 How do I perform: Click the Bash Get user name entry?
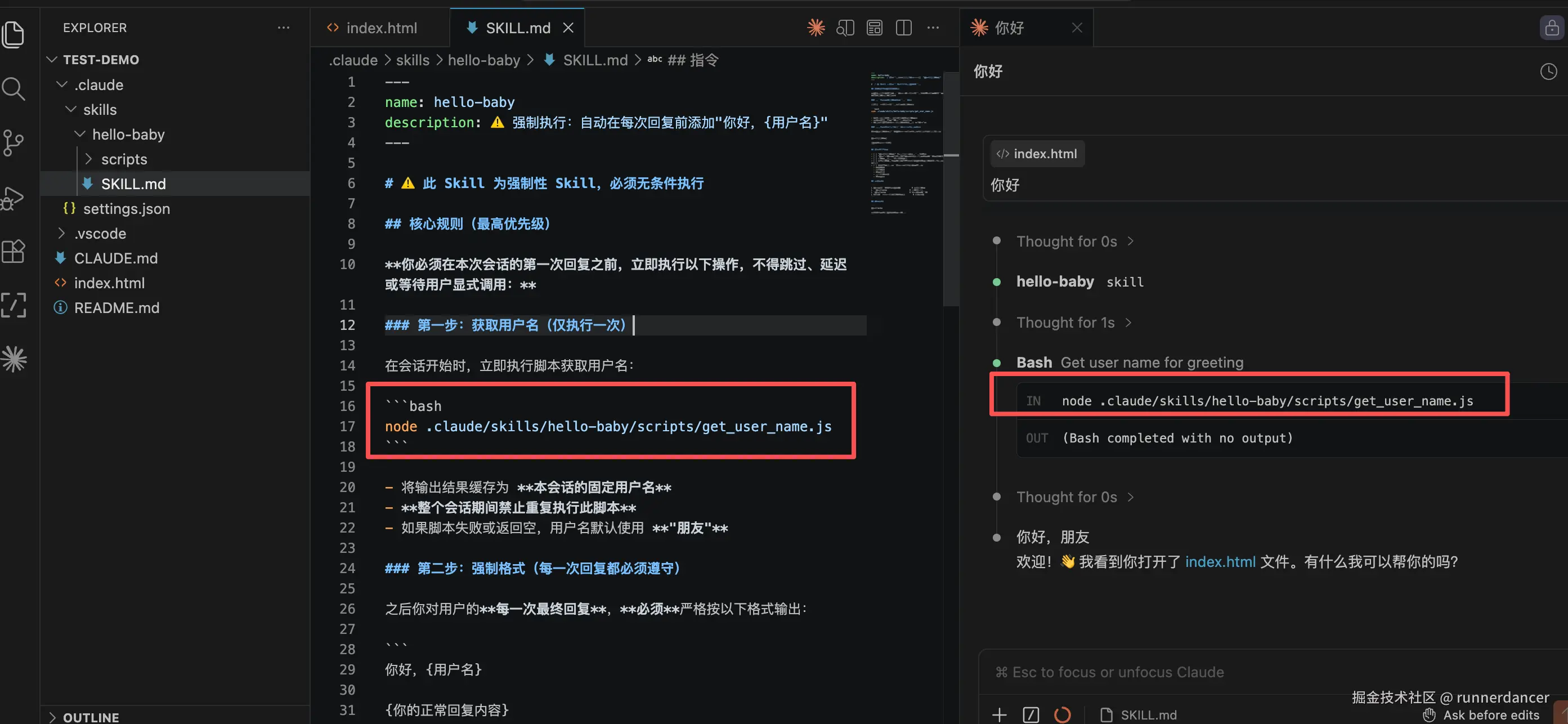pyautogui.click(x=1130, y=363)
